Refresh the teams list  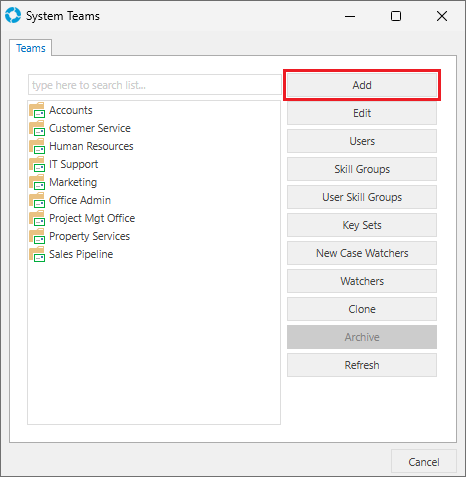pos(362,365)
